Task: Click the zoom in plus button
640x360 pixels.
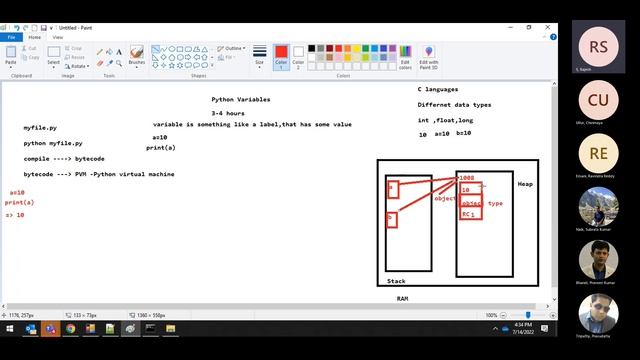Action: click(553, 315)
